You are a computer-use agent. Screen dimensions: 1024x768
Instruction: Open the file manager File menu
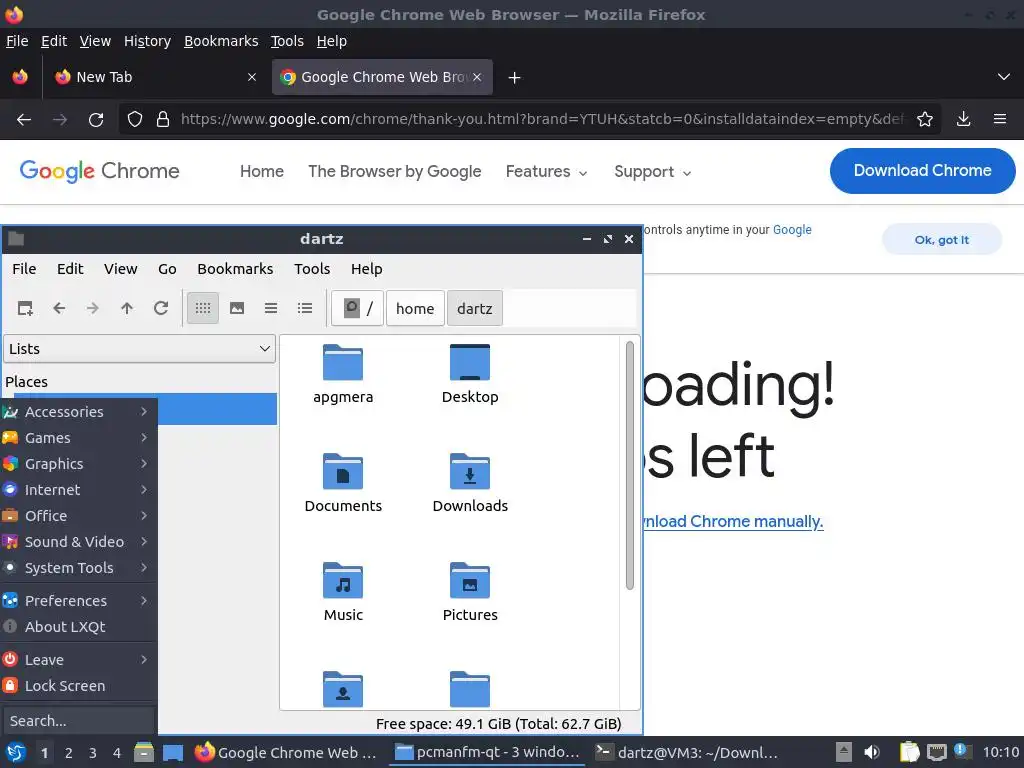click(x=24, y=269)
